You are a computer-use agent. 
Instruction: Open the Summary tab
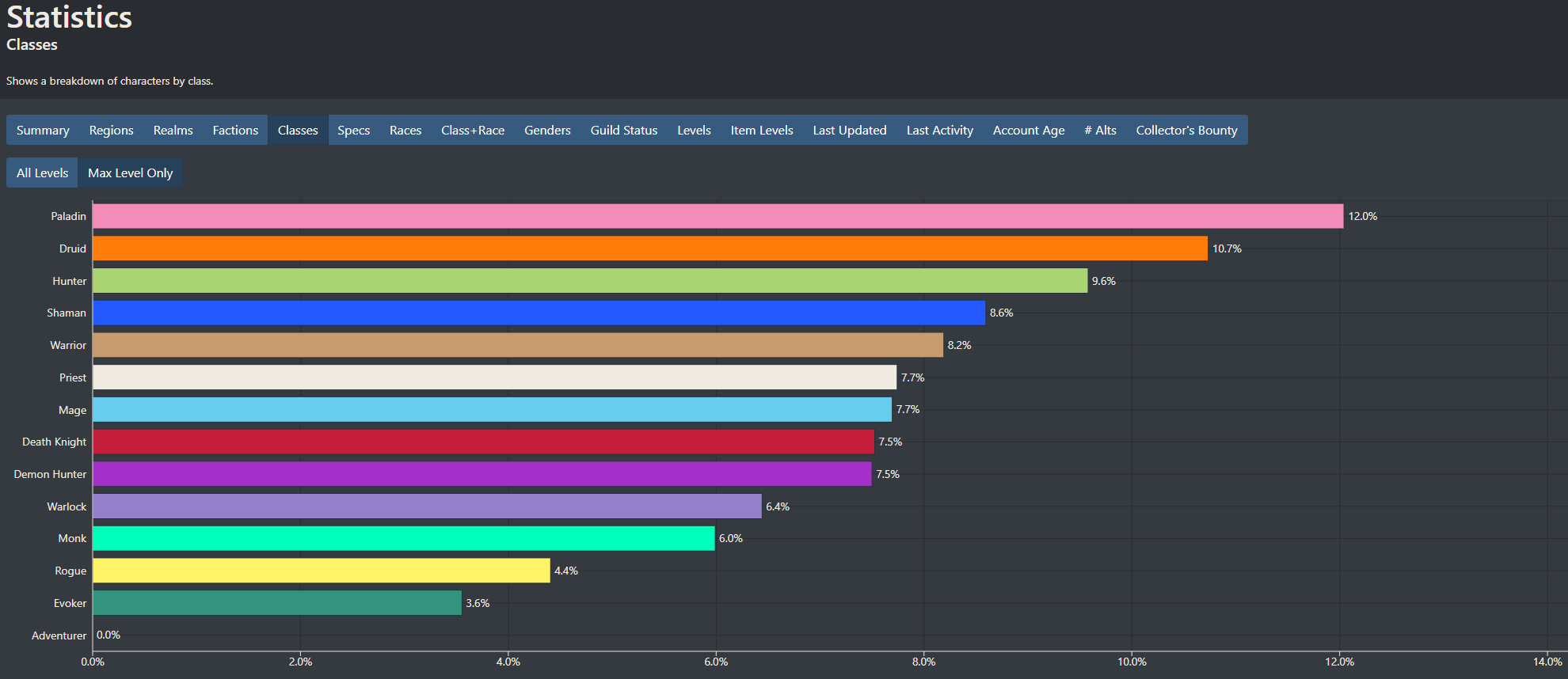(x=43, y=130)
